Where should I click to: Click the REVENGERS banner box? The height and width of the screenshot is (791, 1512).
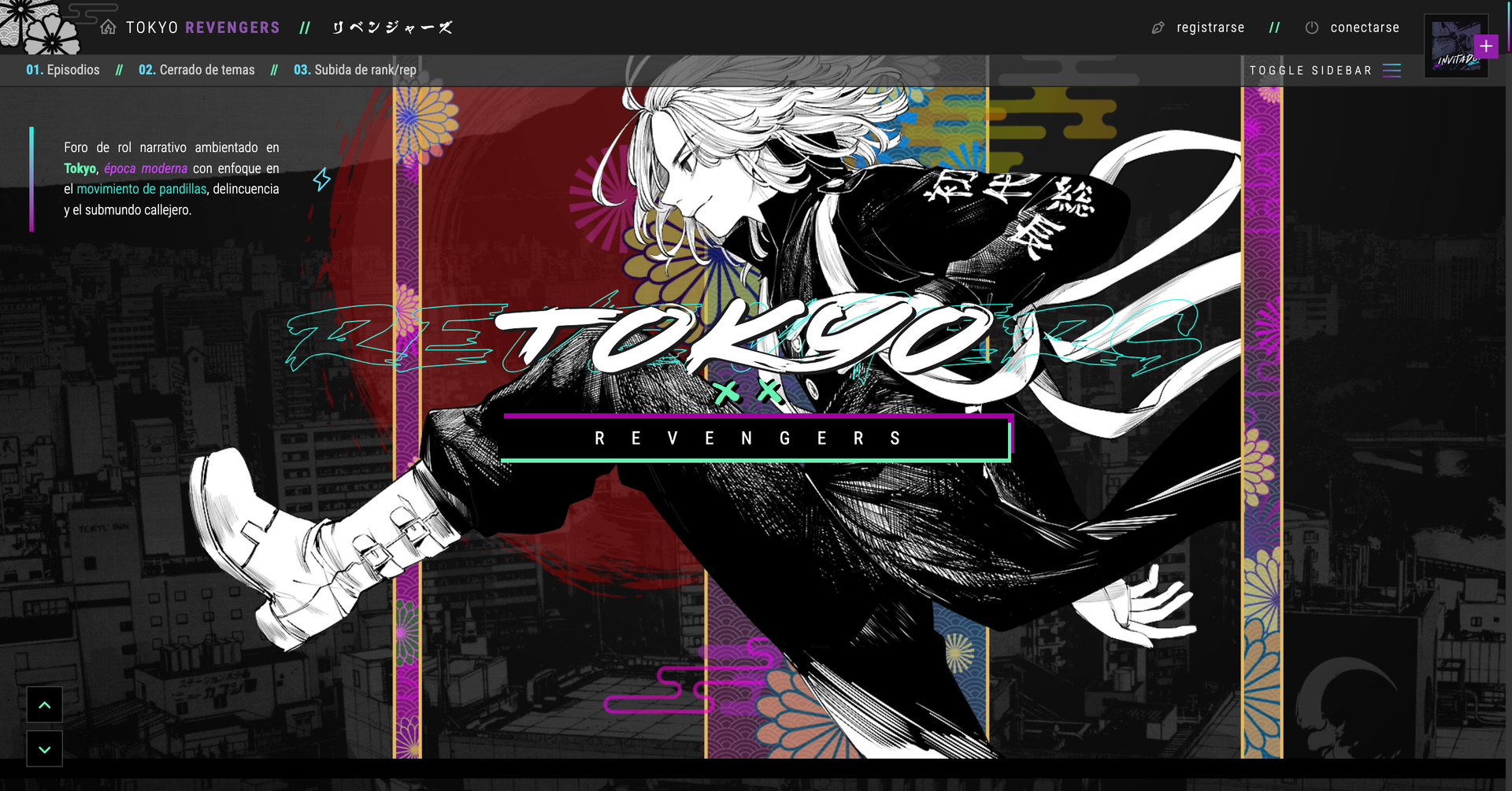pos(757,438)
